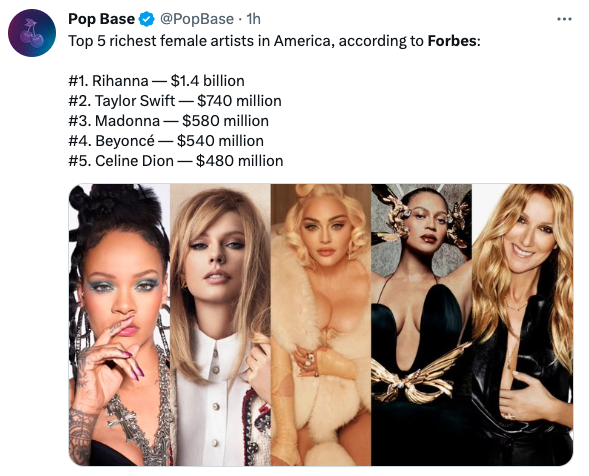Open the Pop Base cherry profile avatar
The width and height of the screenshot is (589, 476).
(32, 33)
